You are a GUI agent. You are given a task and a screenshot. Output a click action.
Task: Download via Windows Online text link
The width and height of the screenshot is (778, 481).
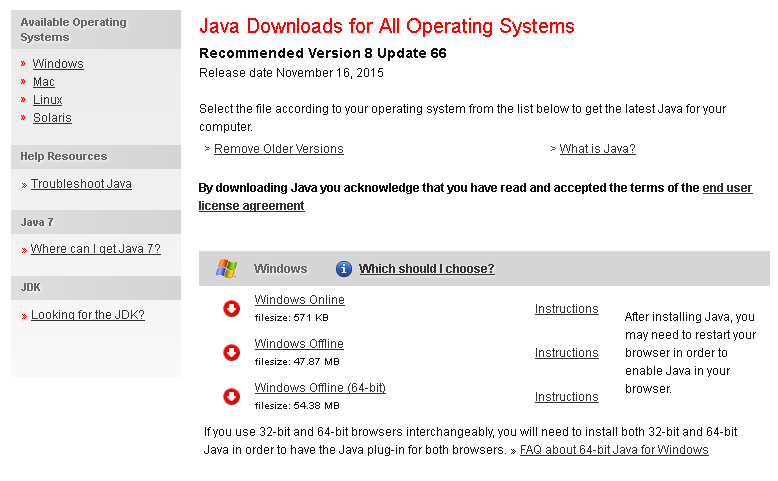pyautogui.click(x=299, y=300)
